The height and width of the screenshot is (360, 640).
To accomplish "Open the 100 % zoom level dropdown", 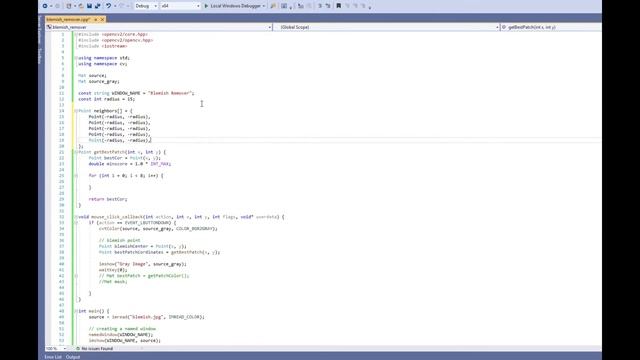I will pos(56,349).
